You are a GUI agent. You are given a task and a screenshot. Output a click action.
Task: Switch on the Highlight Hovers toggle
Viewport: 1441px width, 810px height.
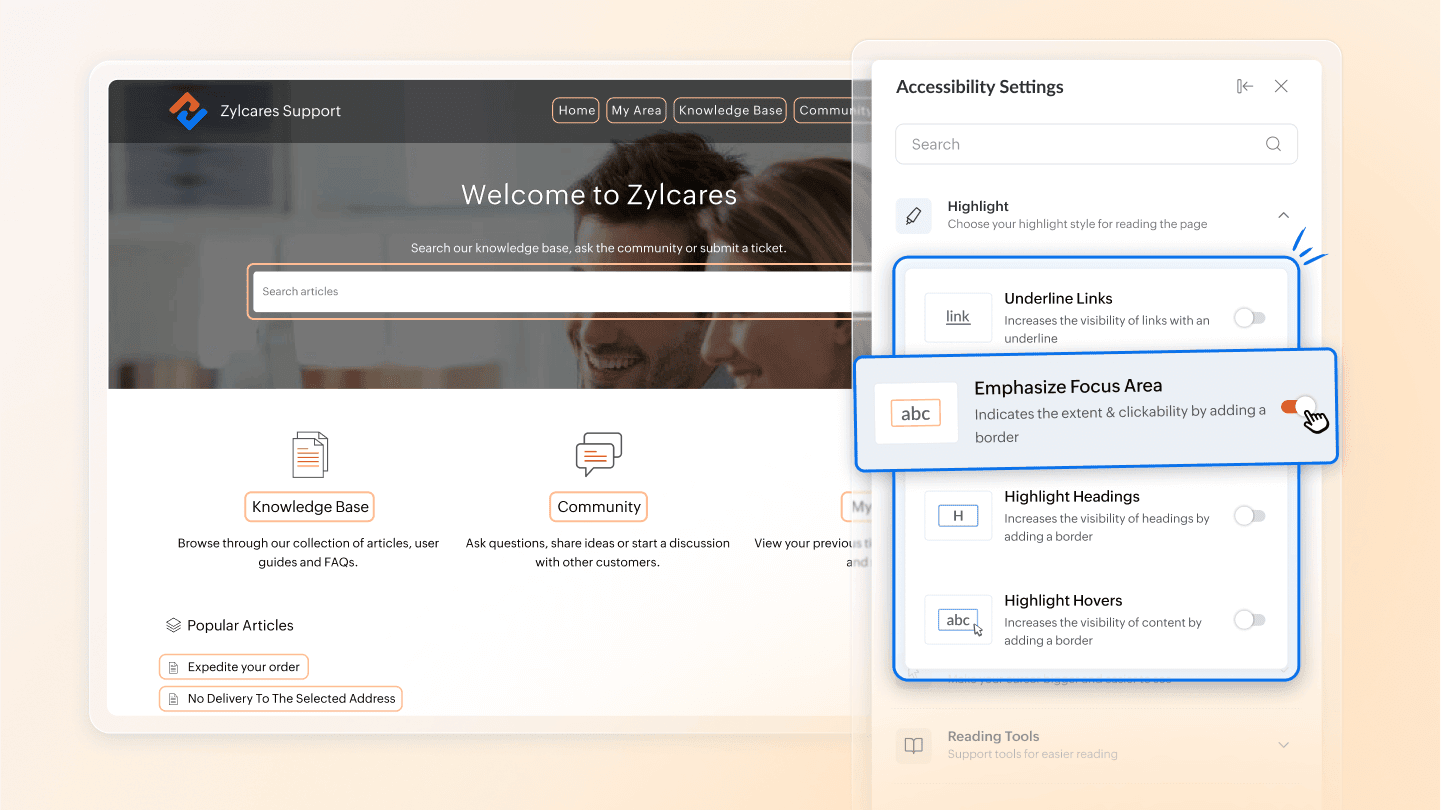tap(1249, 620)
